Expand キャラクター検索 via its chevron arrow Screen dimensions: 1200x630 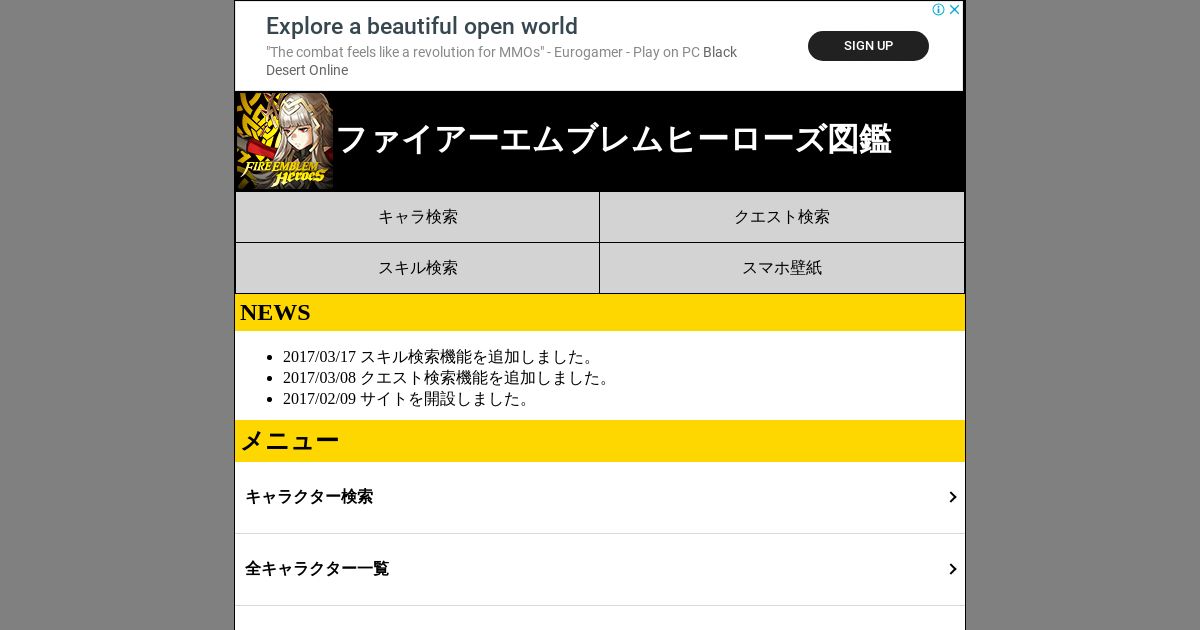[953, 497]
